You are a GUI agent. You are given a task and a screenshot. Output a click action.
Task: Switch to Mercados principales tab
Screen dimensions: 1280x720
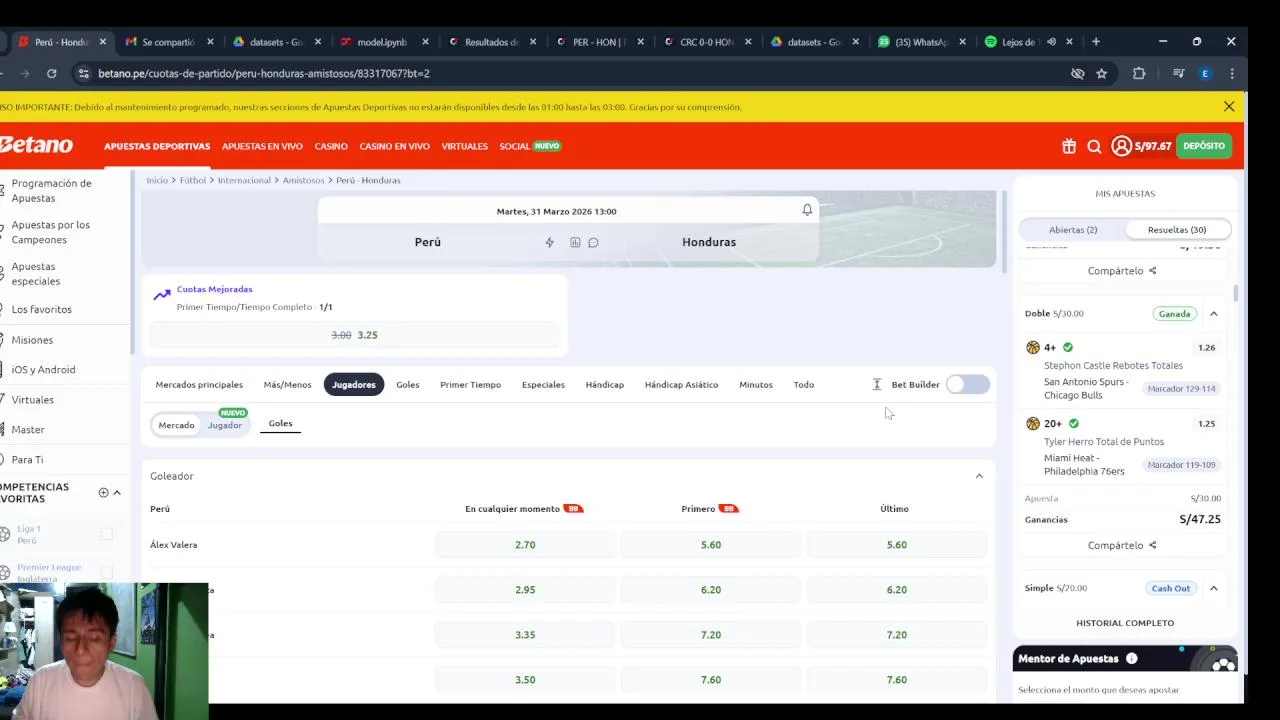pyautogui.click(x=199, y=384)
